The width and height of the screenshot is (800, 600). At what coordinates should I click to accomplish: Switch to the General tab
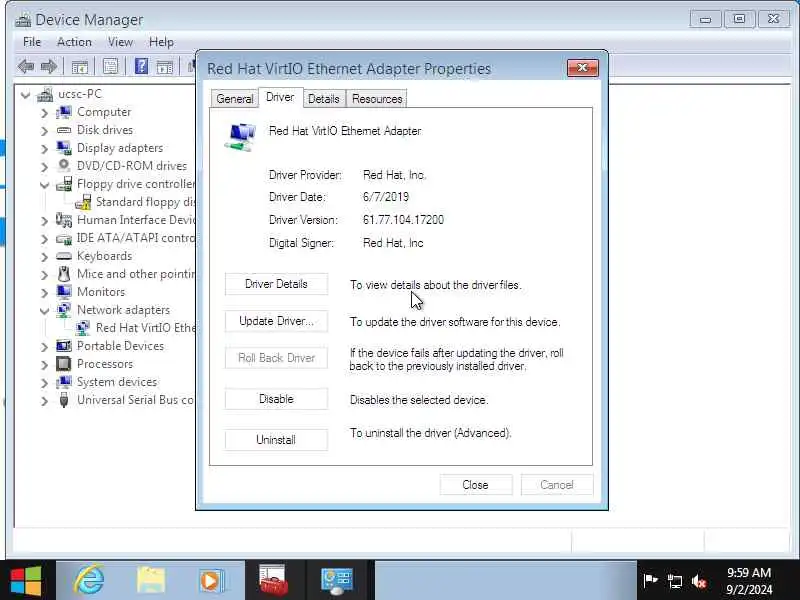[235, 98]
